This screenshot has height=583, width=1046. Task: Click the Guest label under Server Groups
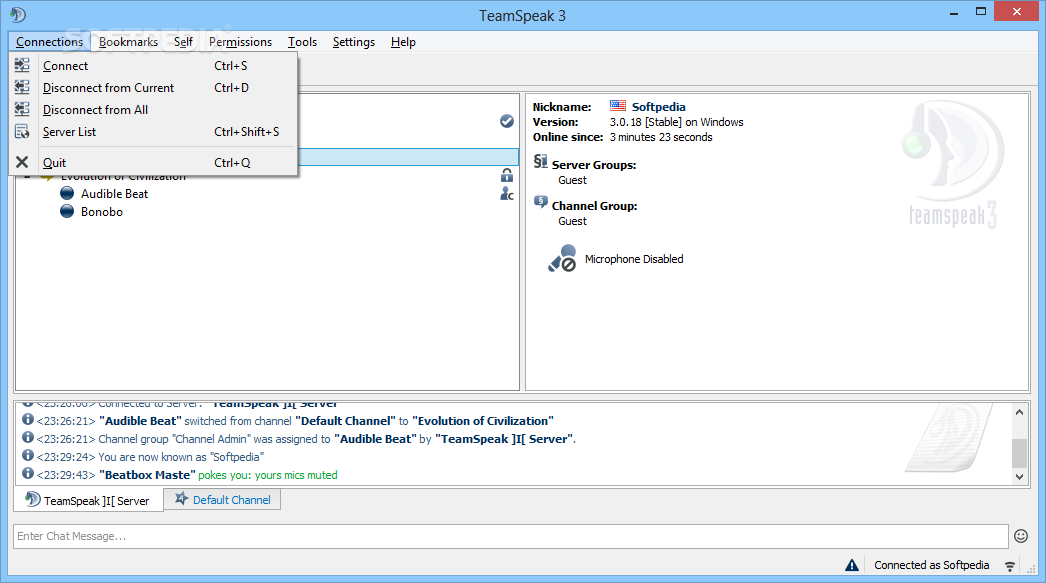[572, 180]
